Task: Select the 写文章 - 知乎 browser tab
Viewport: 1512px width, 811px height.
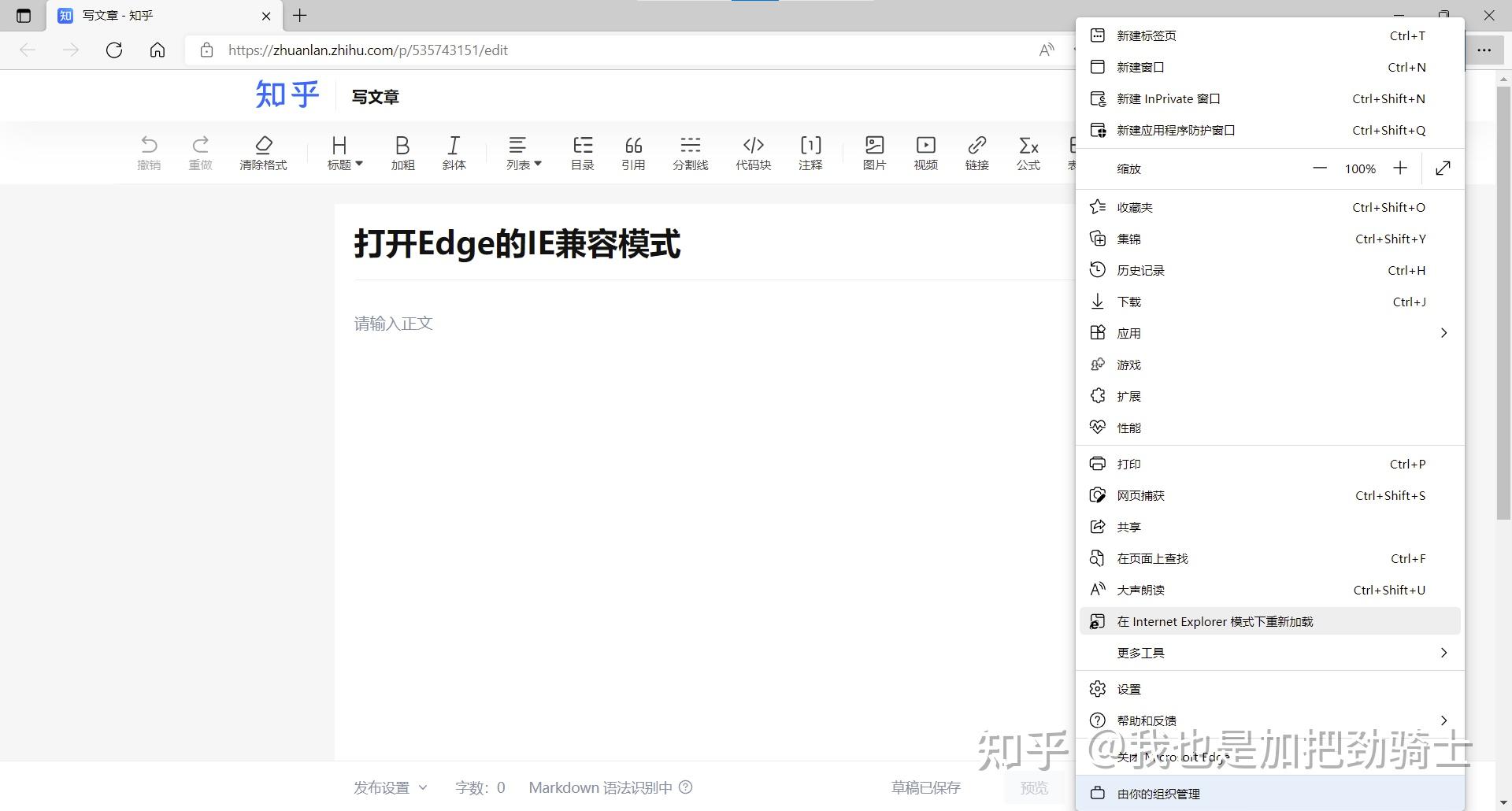Action: (x=162, y=16)
